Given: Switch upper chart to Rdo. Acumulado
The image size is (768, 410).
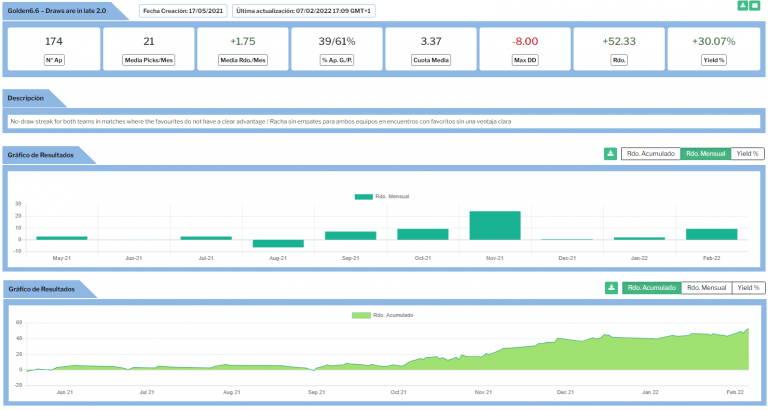Looking at the screenshot, I should [649, 154].
